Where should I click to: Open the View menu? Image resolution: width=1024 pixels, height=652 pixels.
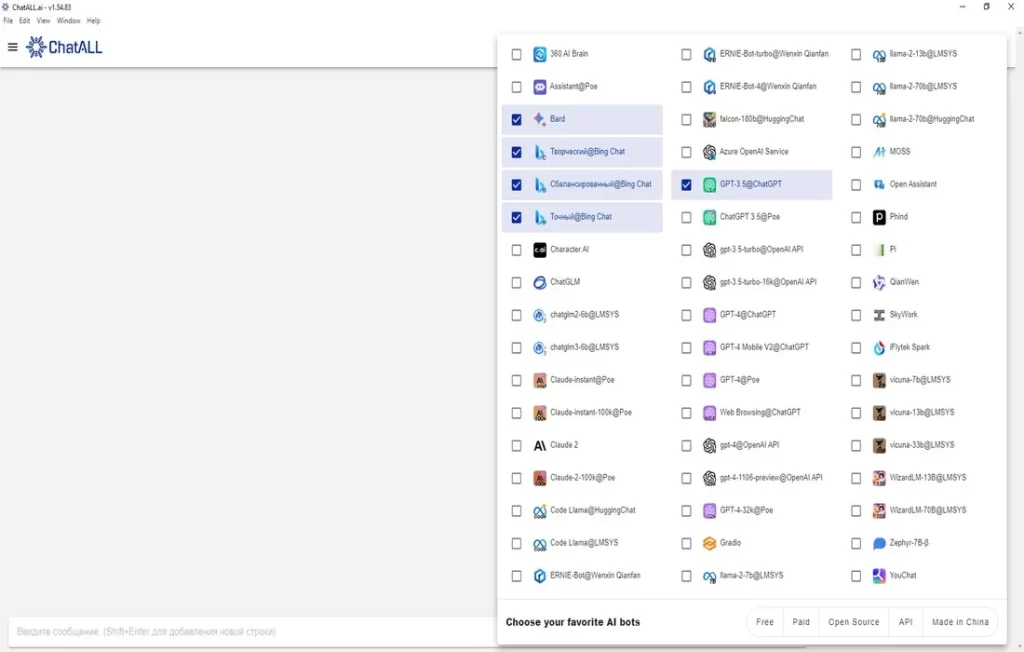pyautogui.click(x=43, y=21)
